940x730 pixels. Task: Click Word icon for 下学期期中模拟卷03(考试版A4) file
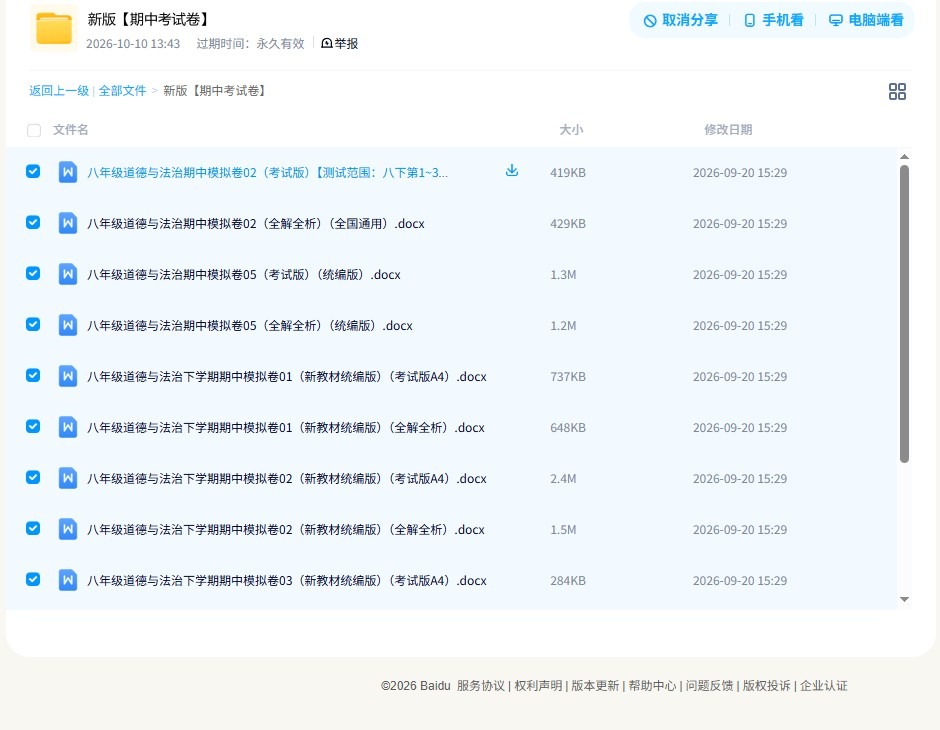pos(68,580)
